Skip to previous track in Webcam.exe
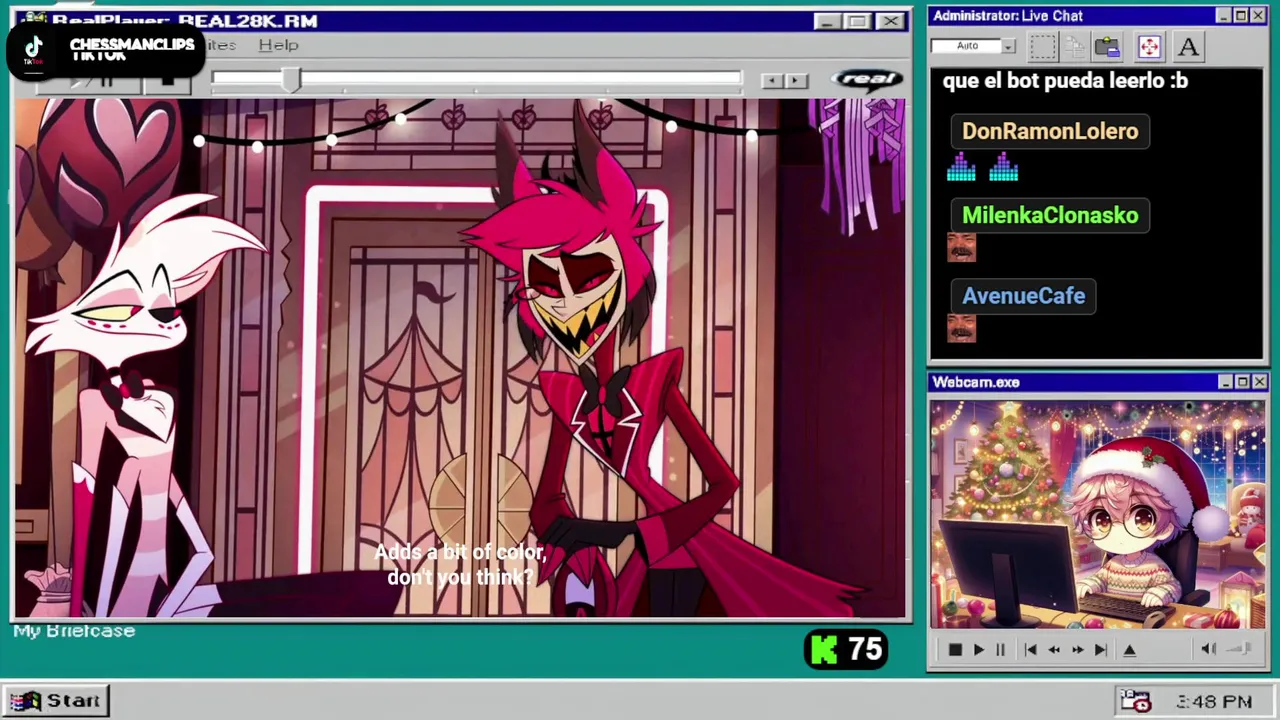 point(1030,650)
